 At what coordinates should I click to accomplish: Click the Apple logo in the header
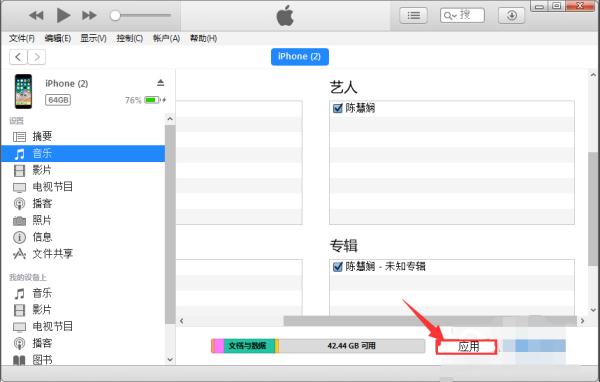click(x=285, y=16)
